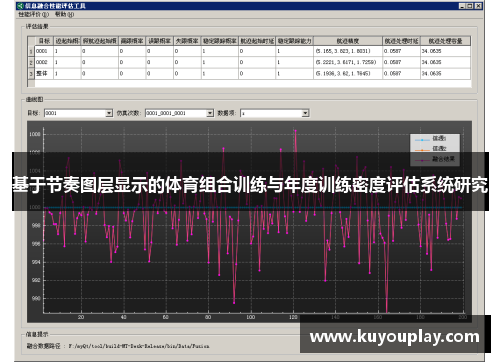The height and width of the screenshot is (362, 500).
Task: Click the 100 label on the chart x-axis
Action: 251,317
